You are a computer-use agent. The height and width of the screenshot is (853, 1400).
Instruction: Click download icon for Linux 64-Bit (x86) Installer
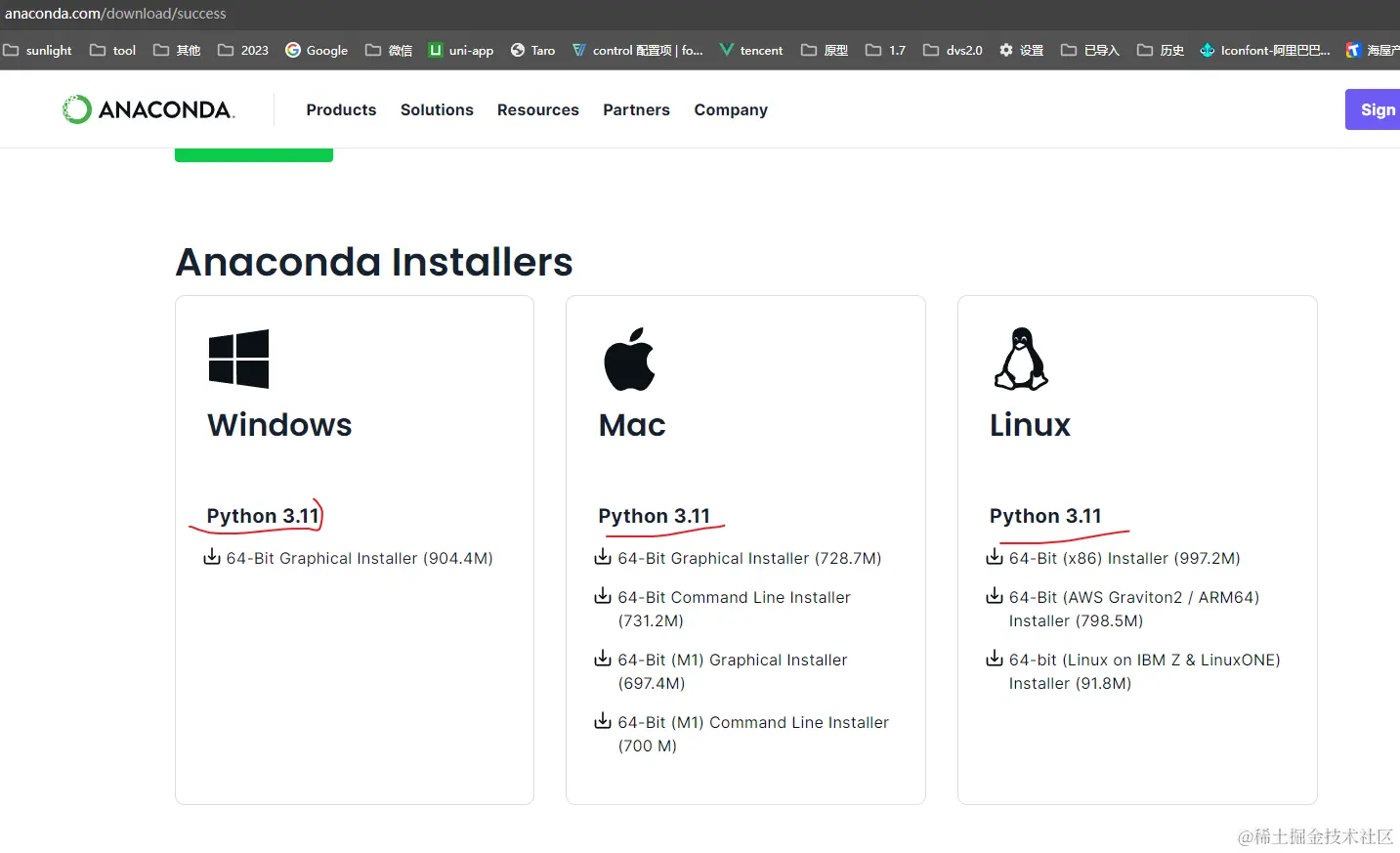(x=995, y=557)
